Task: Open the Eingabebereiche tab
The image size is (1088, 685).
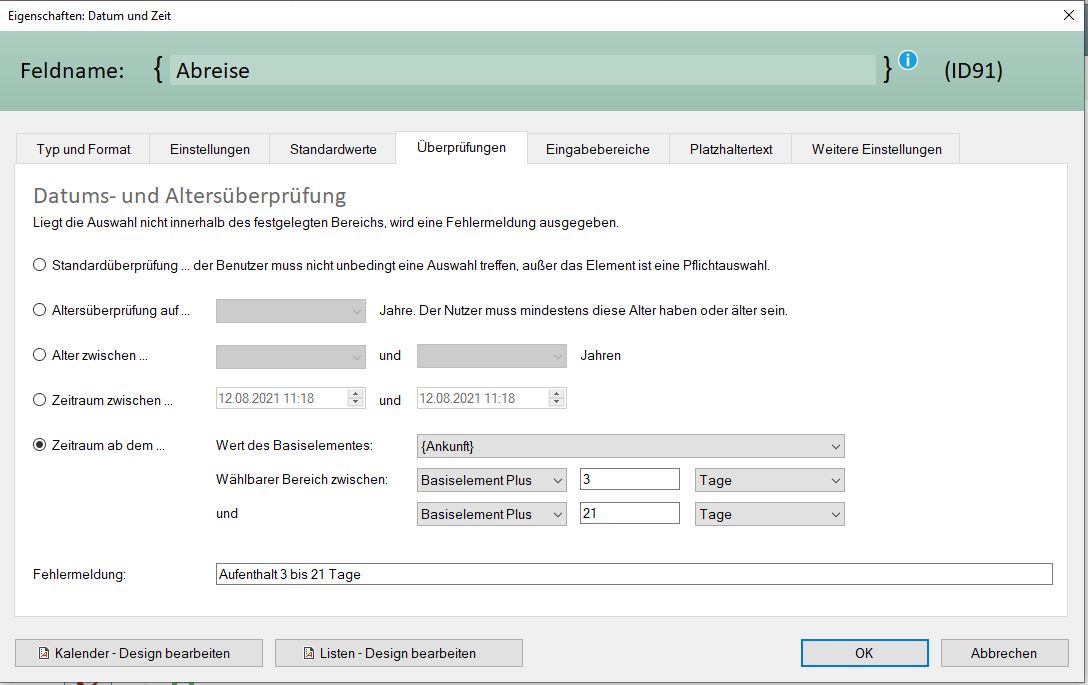Action: (597, 149)
